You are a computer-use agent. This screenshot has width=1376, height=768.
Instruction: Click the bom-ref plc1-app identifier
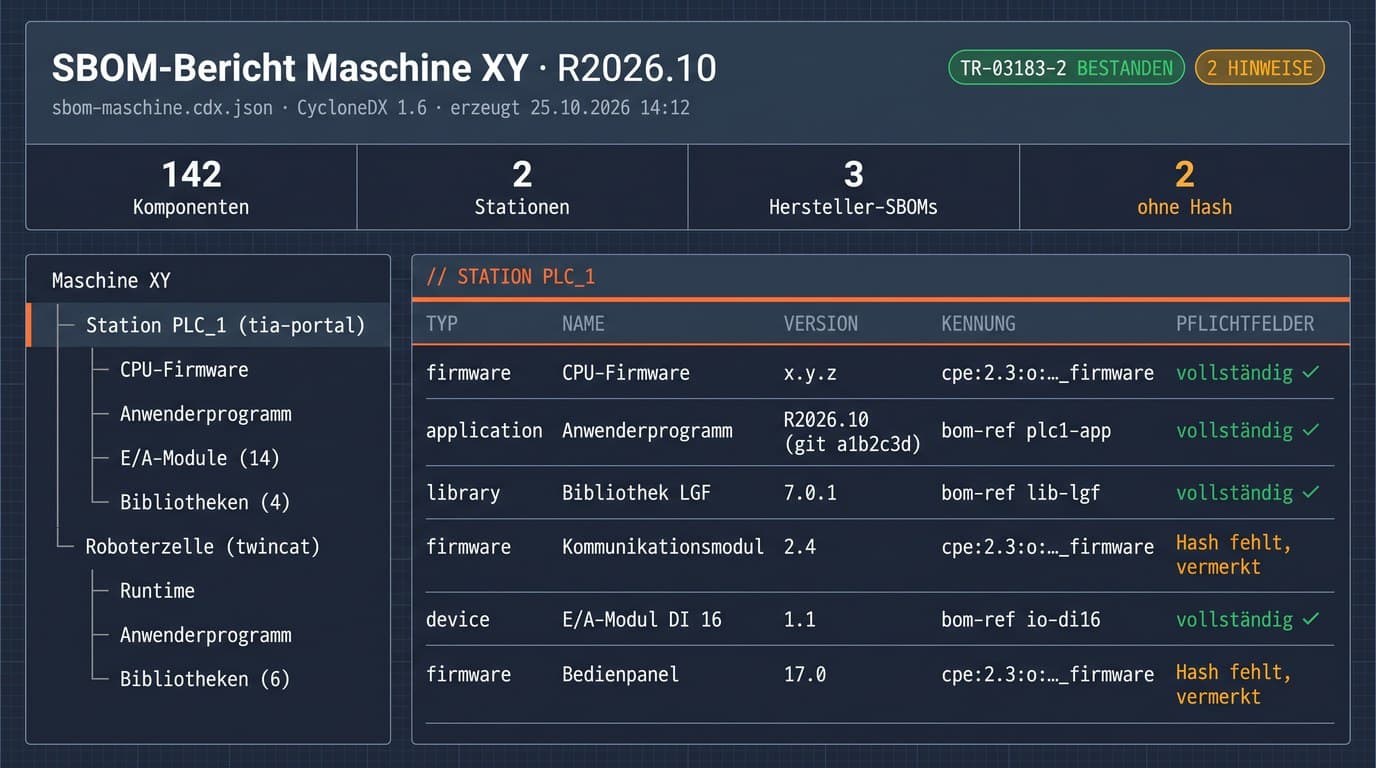1026,431
